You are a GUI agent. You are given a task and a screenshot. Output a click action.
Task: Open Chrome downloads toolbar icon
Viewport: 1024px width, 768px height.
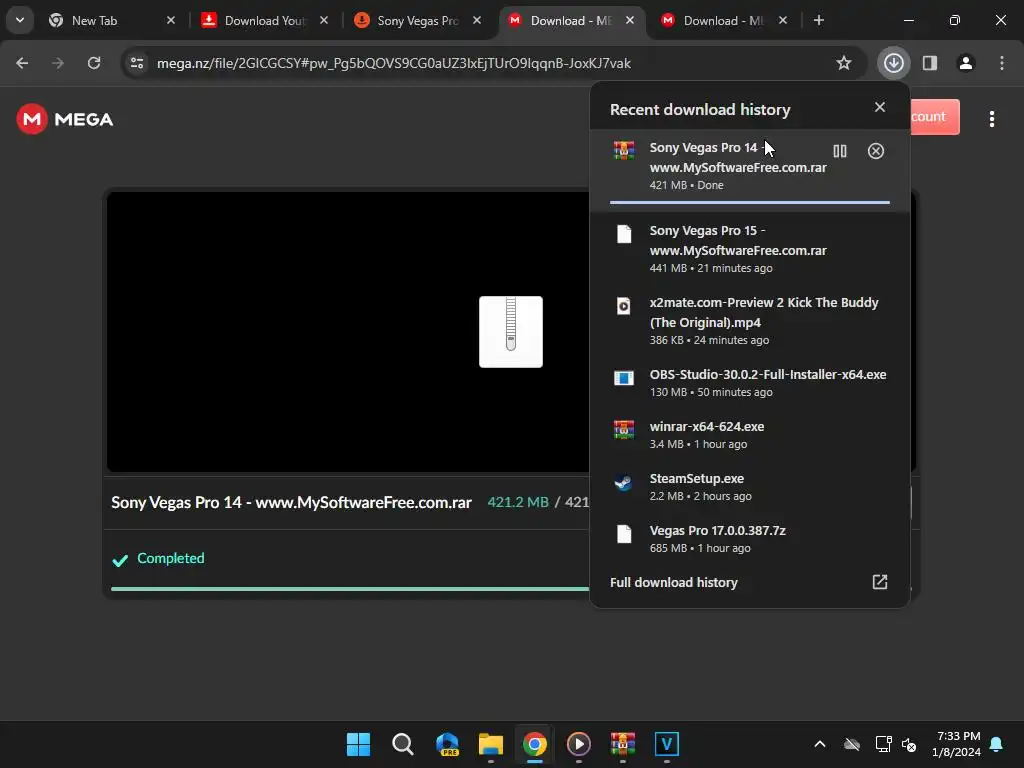893,63
